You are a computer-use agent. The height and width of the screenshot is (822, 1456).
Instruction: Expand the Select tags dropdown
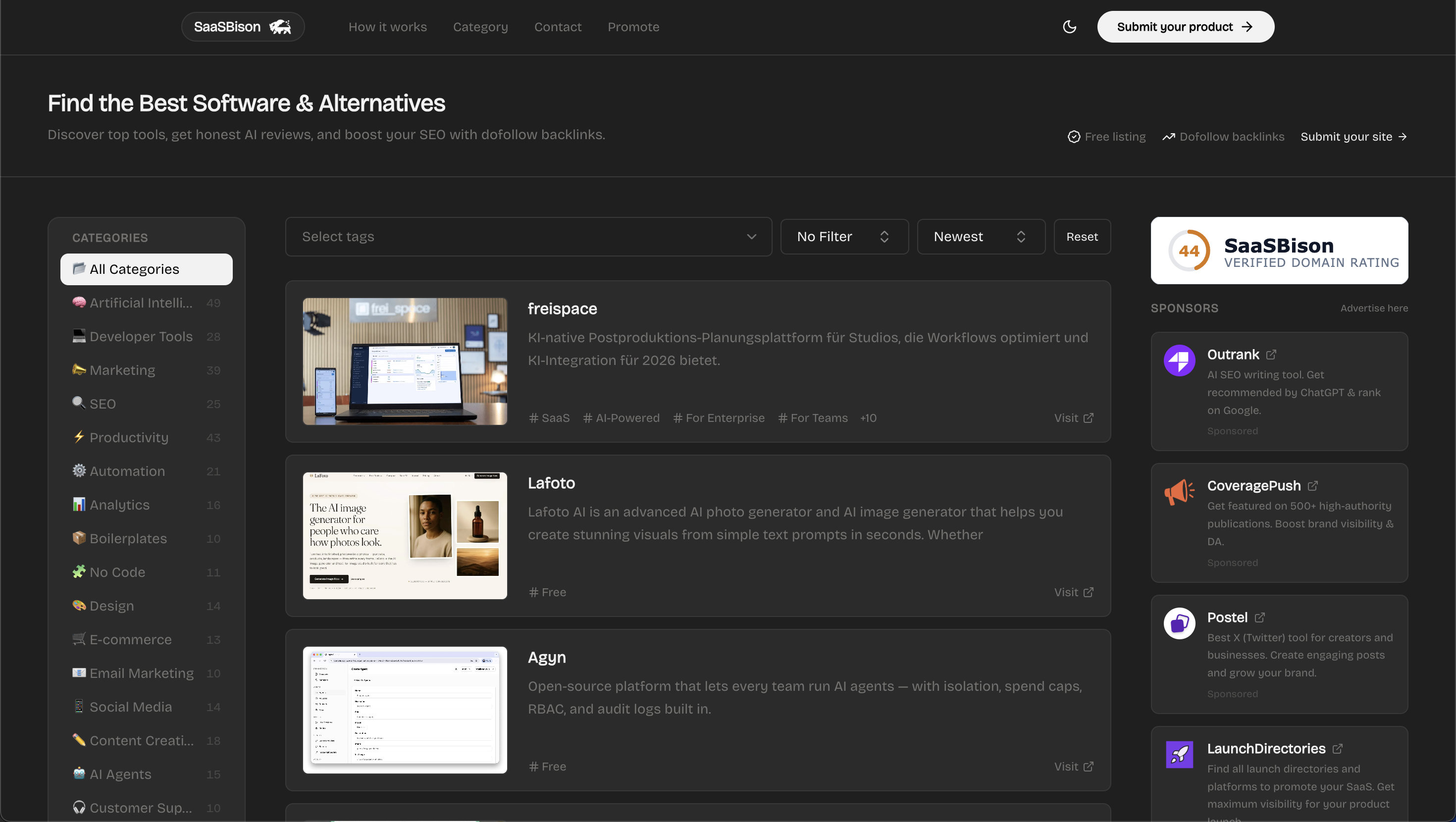(528, 236)
